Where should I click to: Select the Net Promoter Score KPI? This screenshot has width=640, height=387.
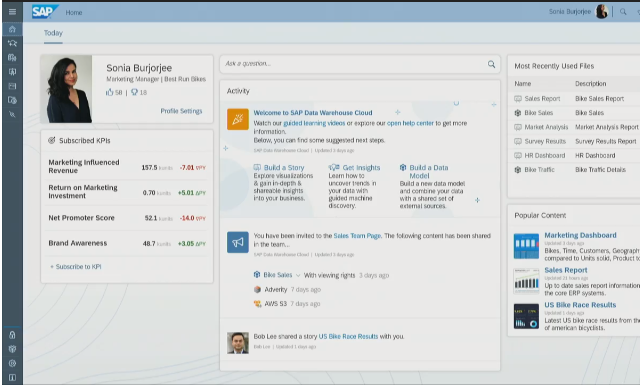[x=127, y=218]
